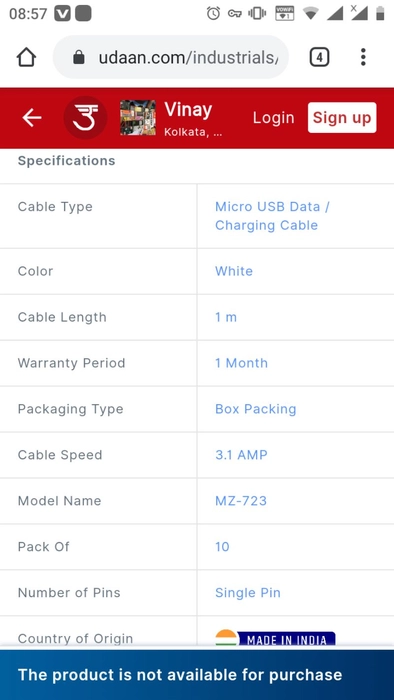Open the MZ-723 model name link
The image size is (394, 700).
pos(241,501)
